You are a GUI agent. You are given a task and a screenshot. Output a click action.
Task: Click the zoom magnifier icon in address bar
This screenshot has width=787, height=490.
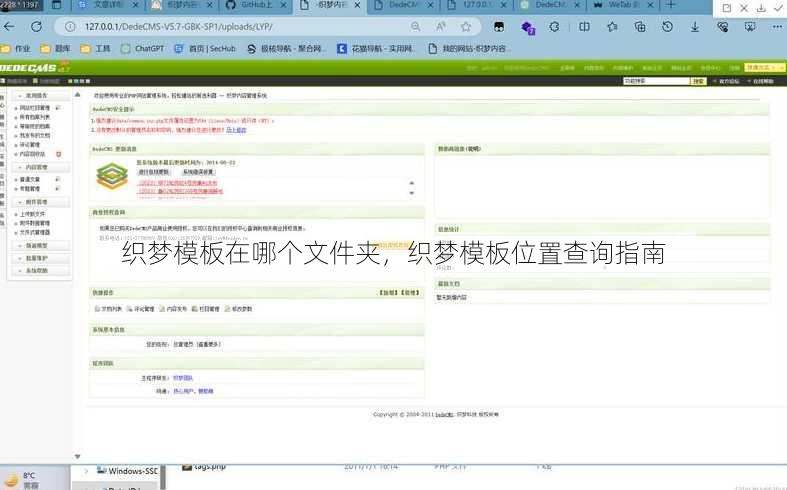click(x=415, y=27)
